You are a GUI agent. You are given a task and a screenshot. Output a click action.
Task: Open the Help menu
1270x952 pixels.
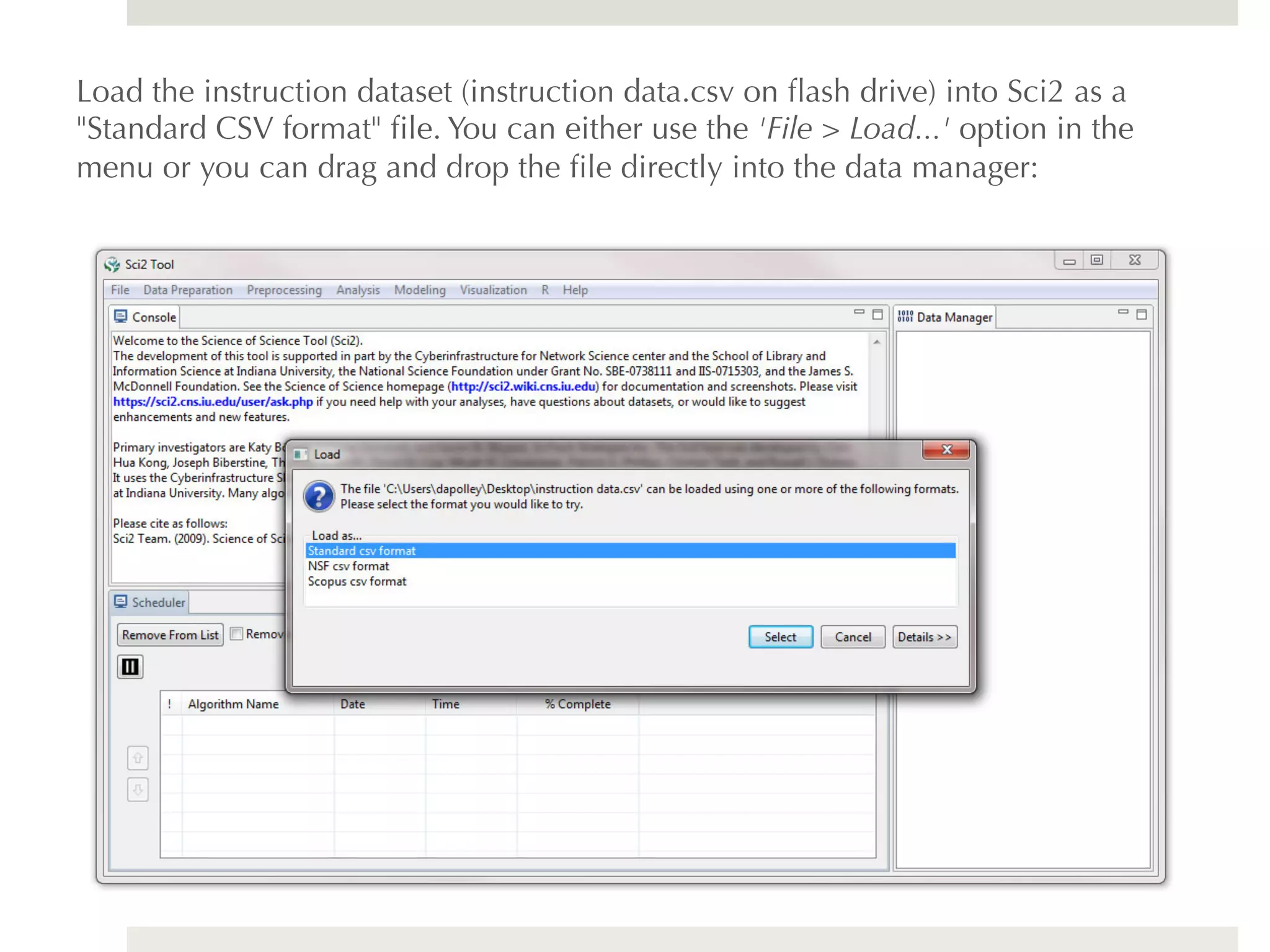click(575, 290)
